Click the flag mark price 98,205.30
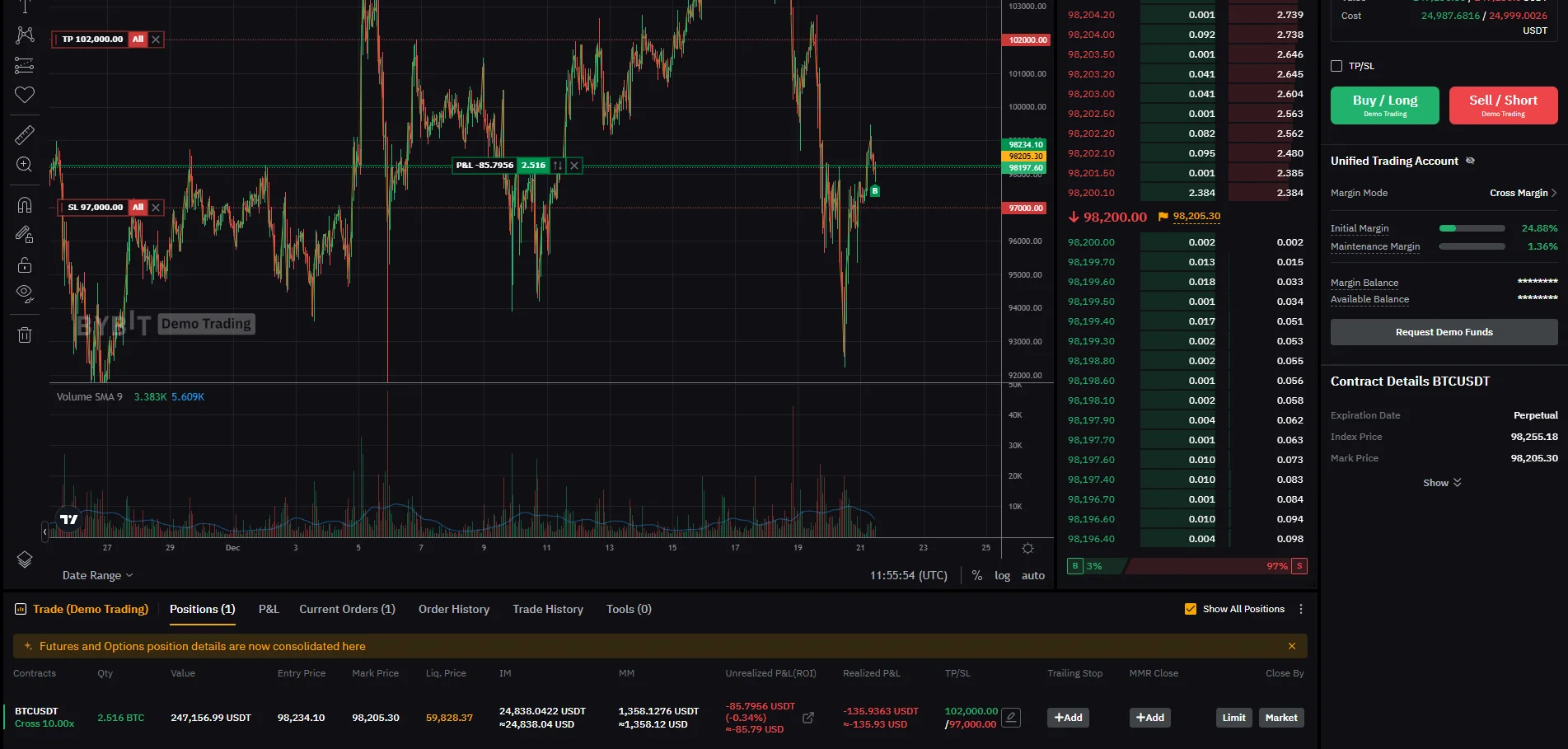The width and height of the screenshot is (1568, 749). (1189, 217)
